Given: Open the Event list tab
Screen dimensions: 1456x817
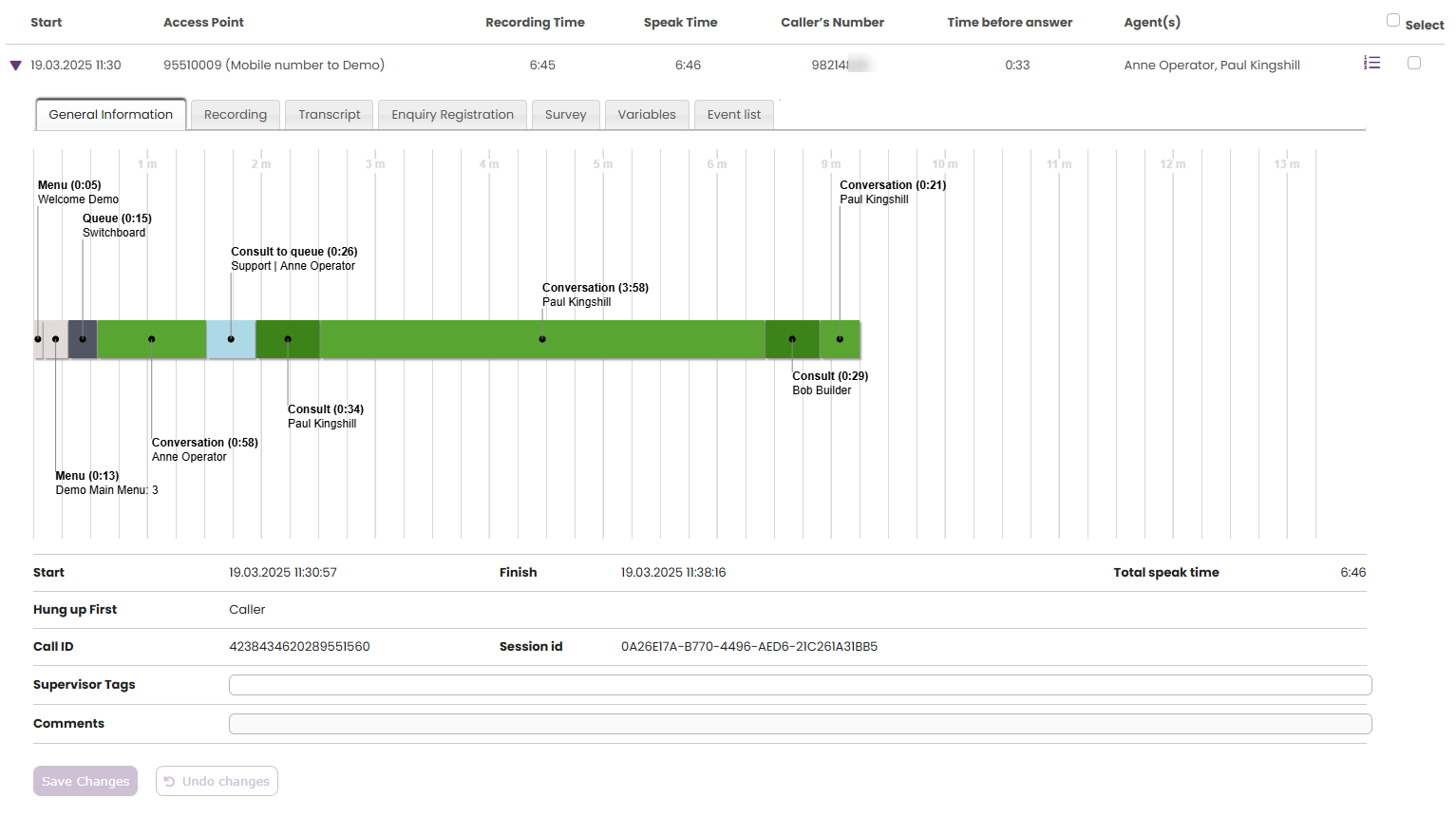Looking at the screenshot, I should [733, 115].
